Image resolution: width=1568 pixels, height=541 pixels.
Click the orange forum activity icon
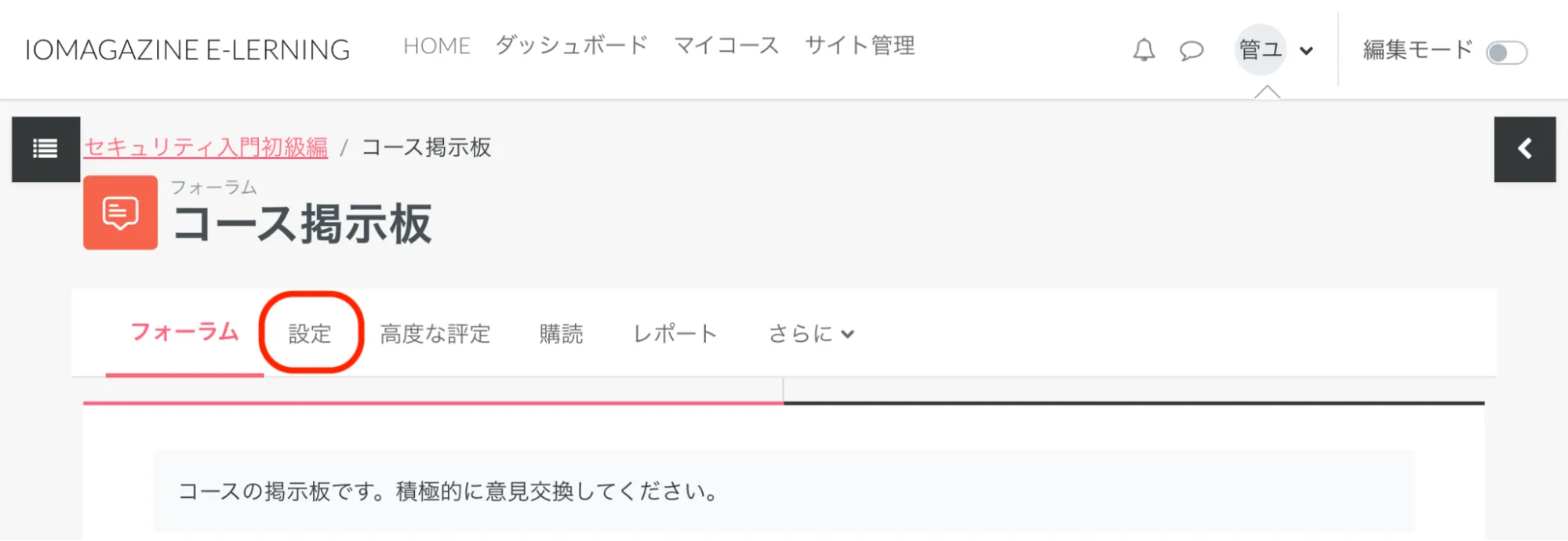coord(120,213)
